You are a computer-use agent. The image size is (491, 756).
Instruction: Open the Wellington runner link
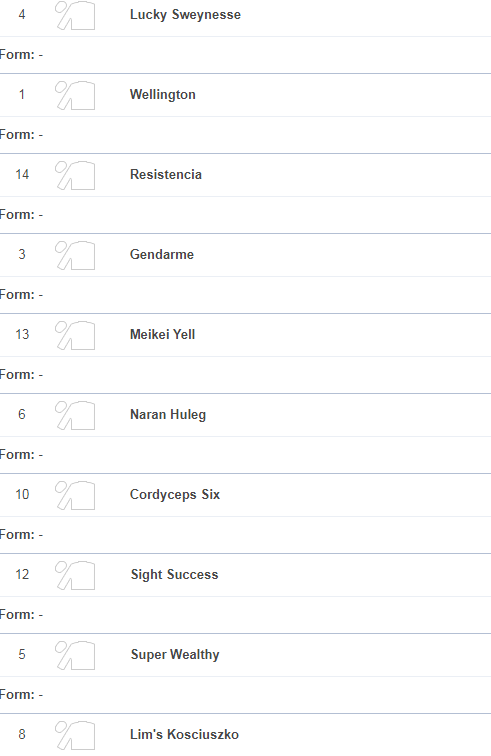[163, 95]
